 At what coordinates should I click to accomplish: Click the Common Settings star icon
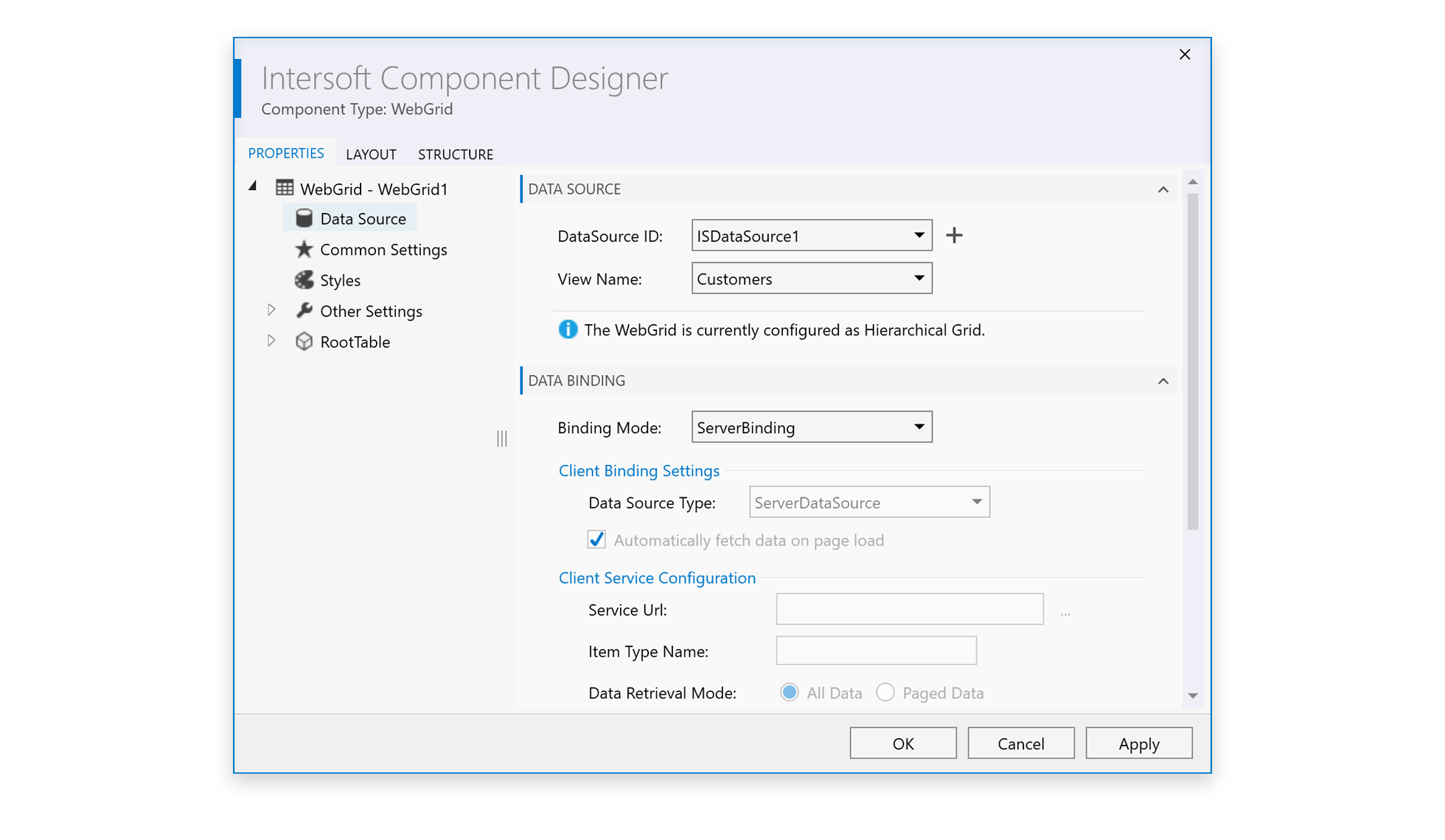pyautogui.click(x=304, y=249)
